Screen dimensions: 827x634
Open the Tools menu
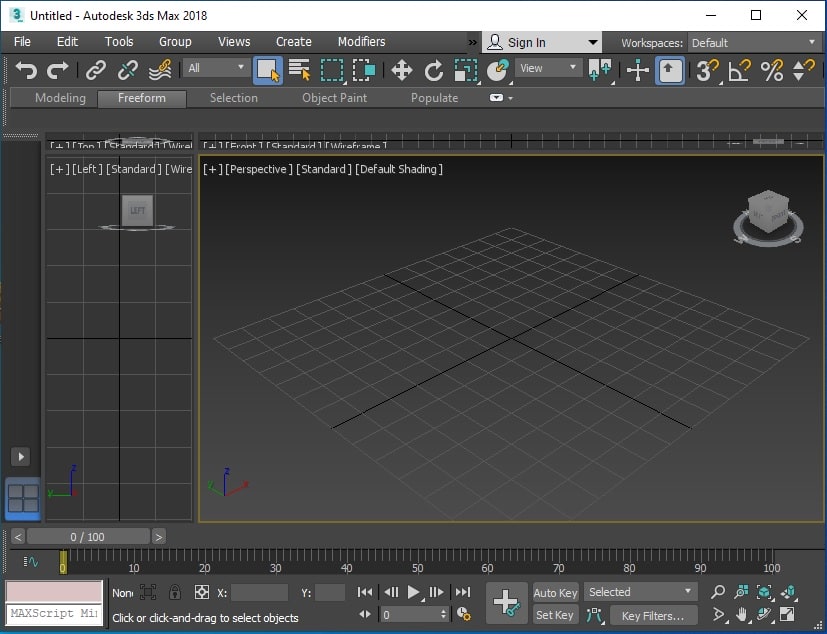click(x=119, y=42)
